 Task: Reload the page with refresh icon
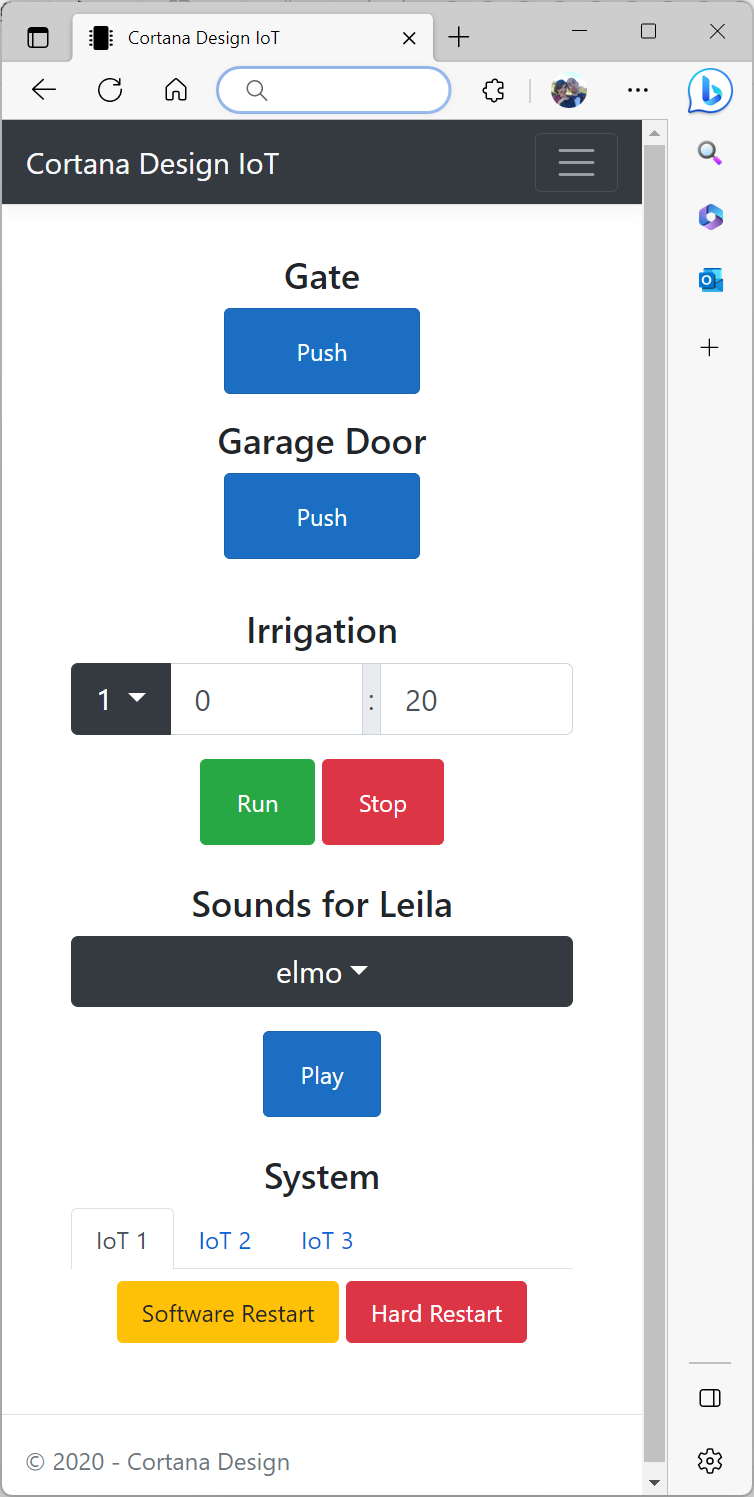[x=110, y=90]
